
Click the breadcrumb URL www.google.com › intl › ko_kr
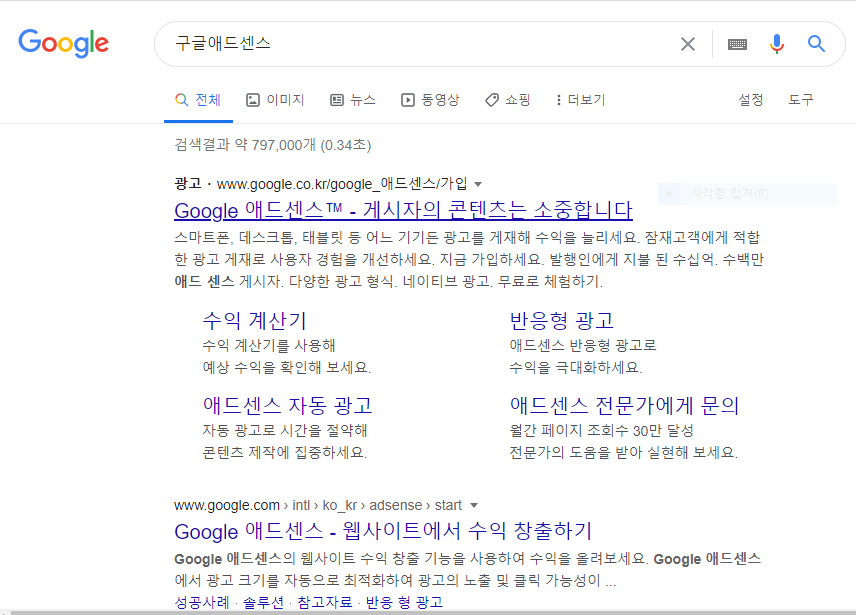pyautogui.click(x=265, y=505)
